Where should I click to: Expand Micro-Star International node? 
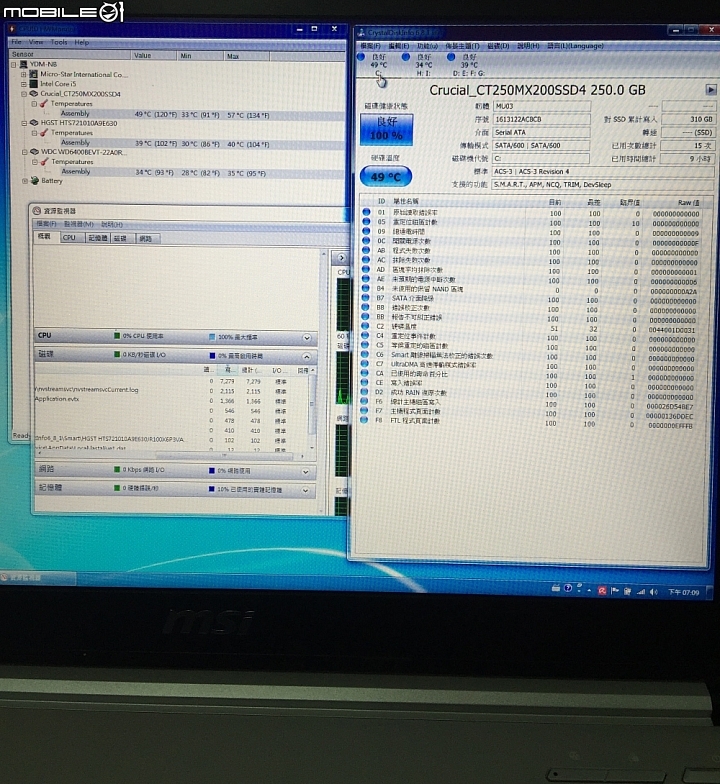click(x=24, y=74)
